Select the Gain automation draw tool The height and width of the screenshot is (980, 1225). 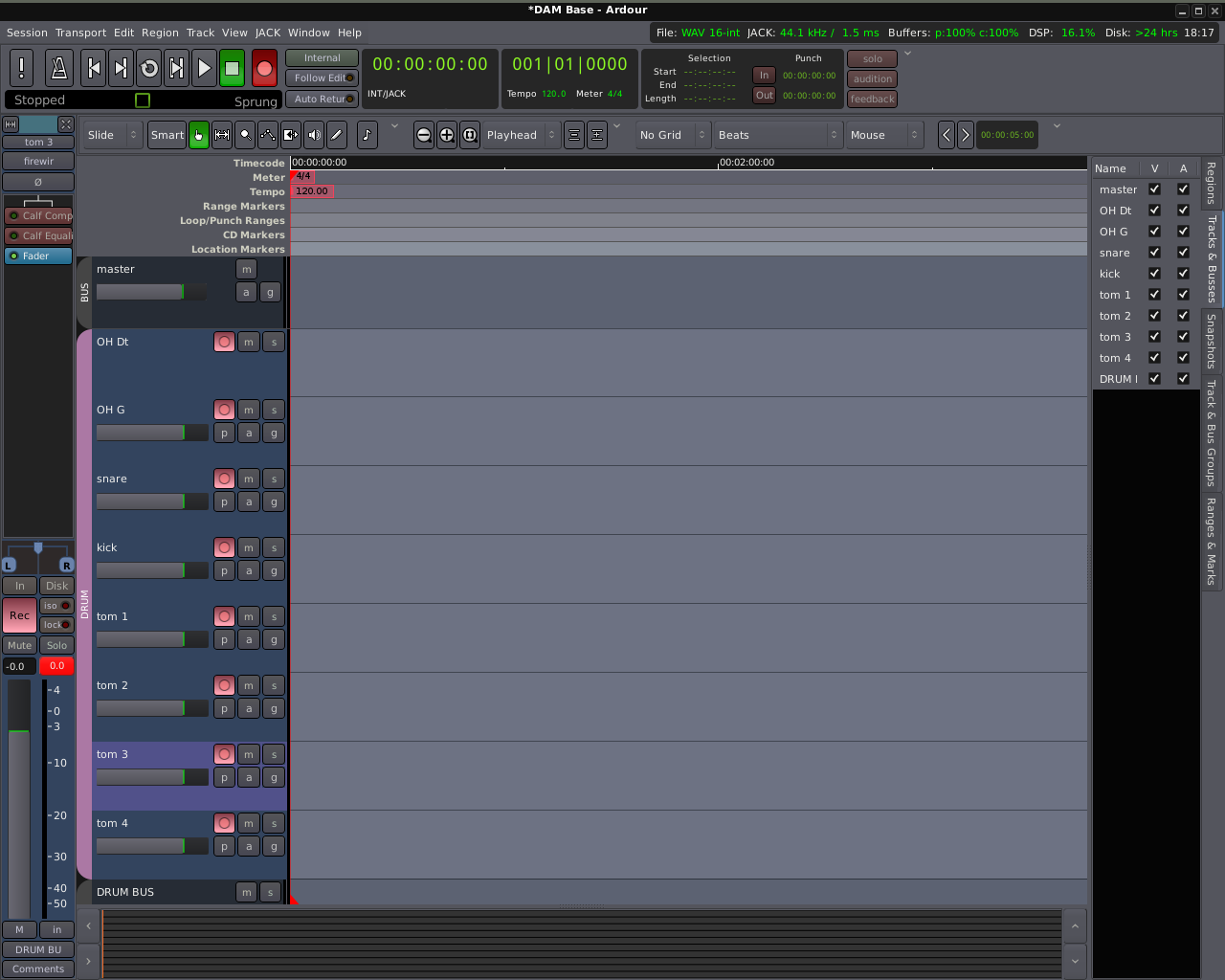268,135
